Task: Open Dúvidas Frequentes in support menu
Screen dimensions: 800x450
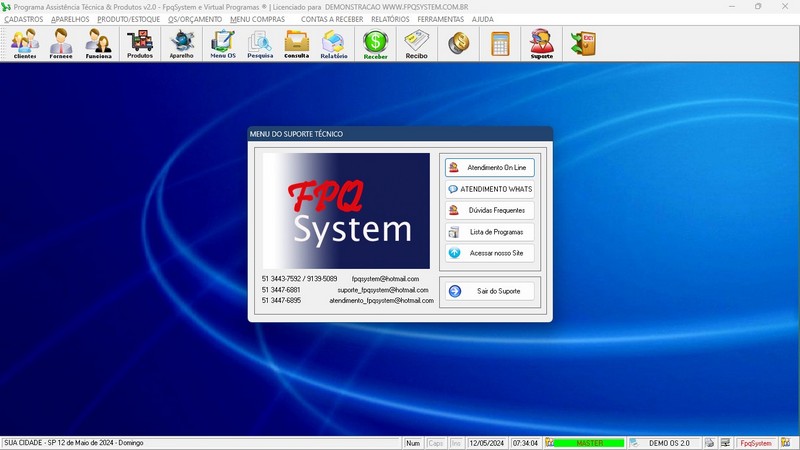Action: pos(490,210)
